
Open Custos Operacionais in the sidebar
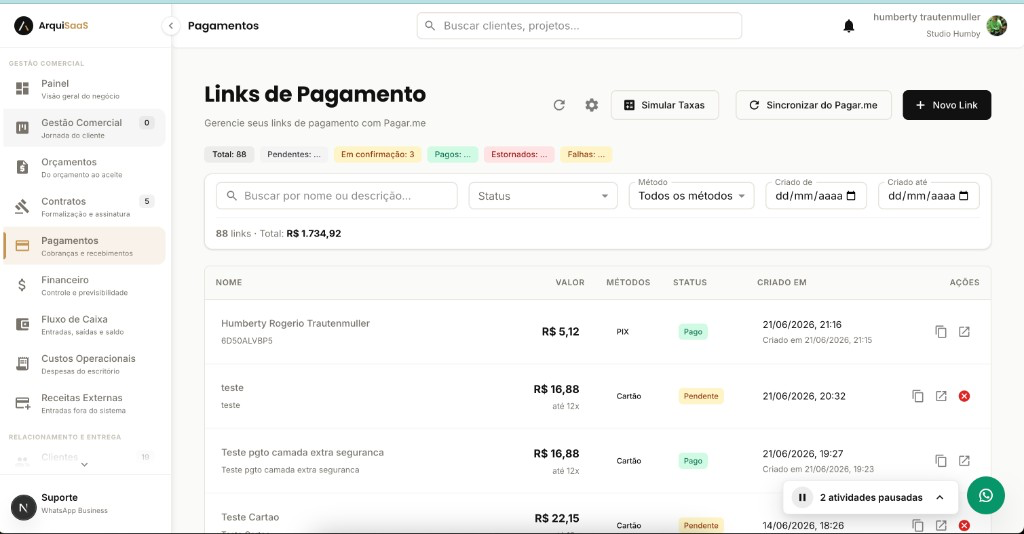pyautogui.click(x=84, y=364)
